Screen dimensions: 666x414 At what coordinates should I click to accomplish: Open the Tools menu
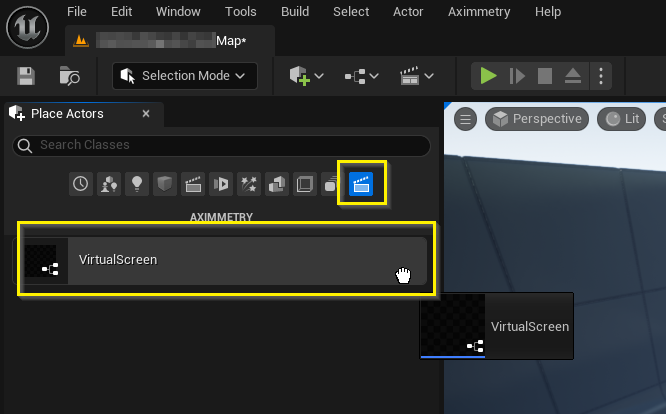point(240,12)
